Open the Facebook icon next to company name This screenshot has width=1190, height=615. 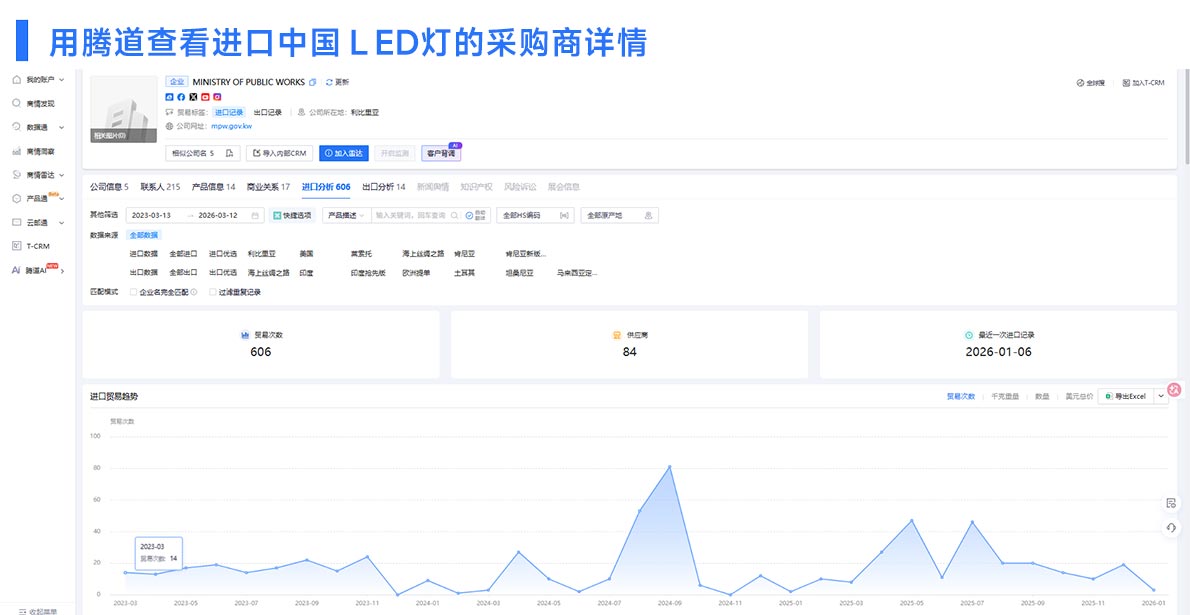click(181, 96)
